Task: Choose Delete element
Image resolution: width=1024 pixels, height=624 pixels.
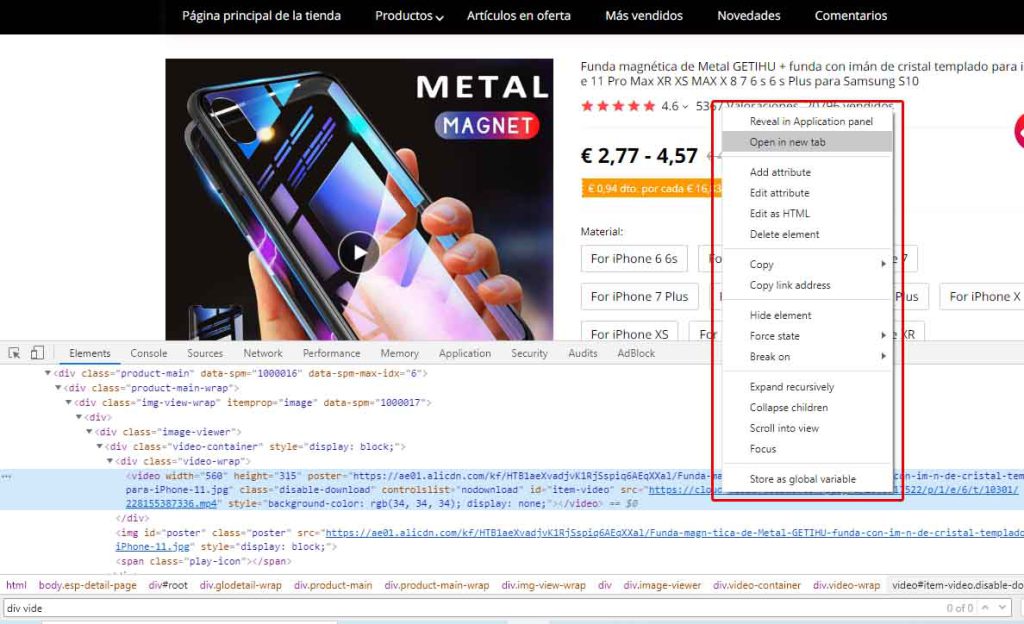Action: (x=807, y=234)
